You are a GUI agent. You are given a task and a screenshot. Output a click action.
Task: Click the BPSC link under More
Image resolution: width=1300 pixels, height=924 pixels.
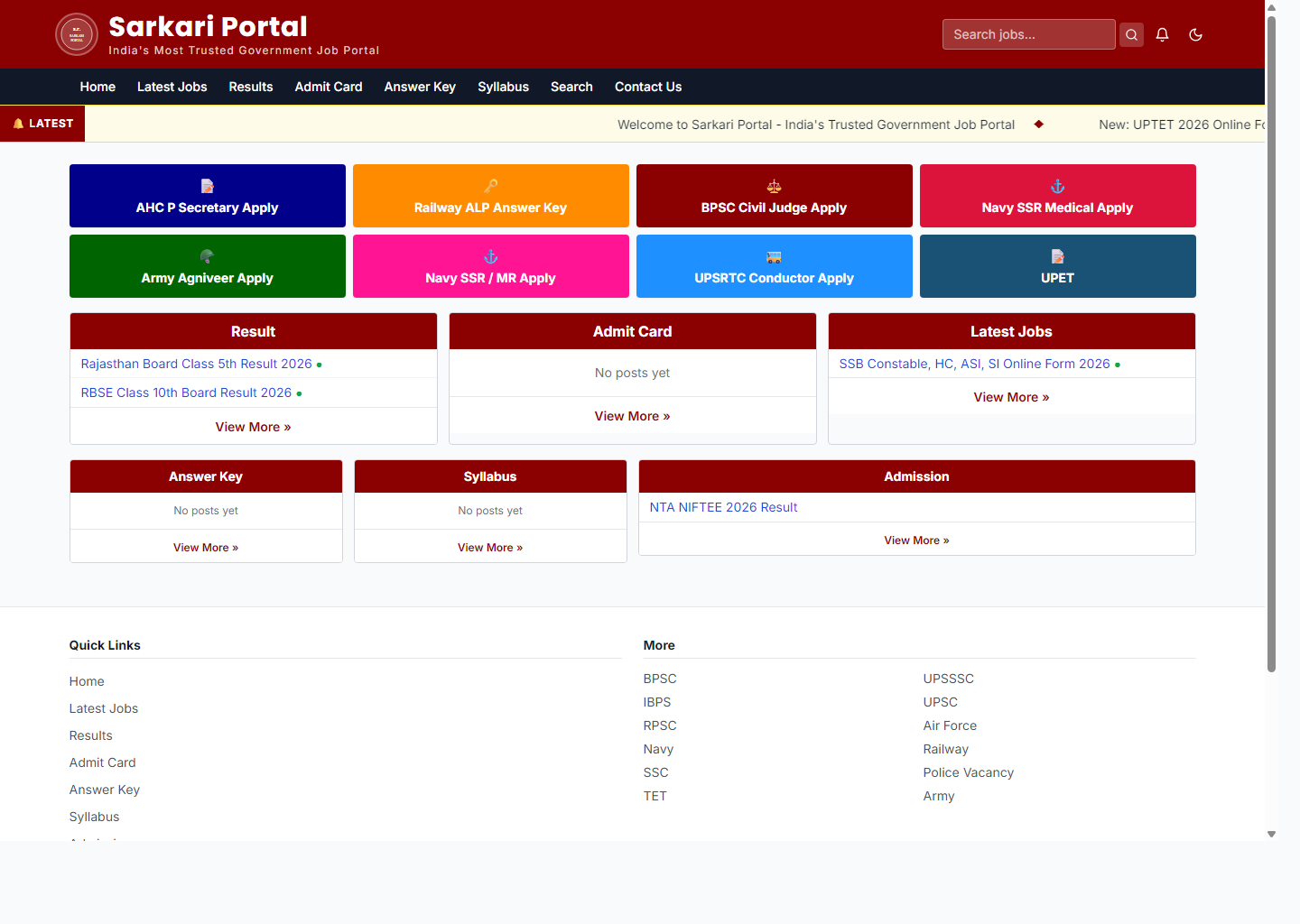pos(660,679)
